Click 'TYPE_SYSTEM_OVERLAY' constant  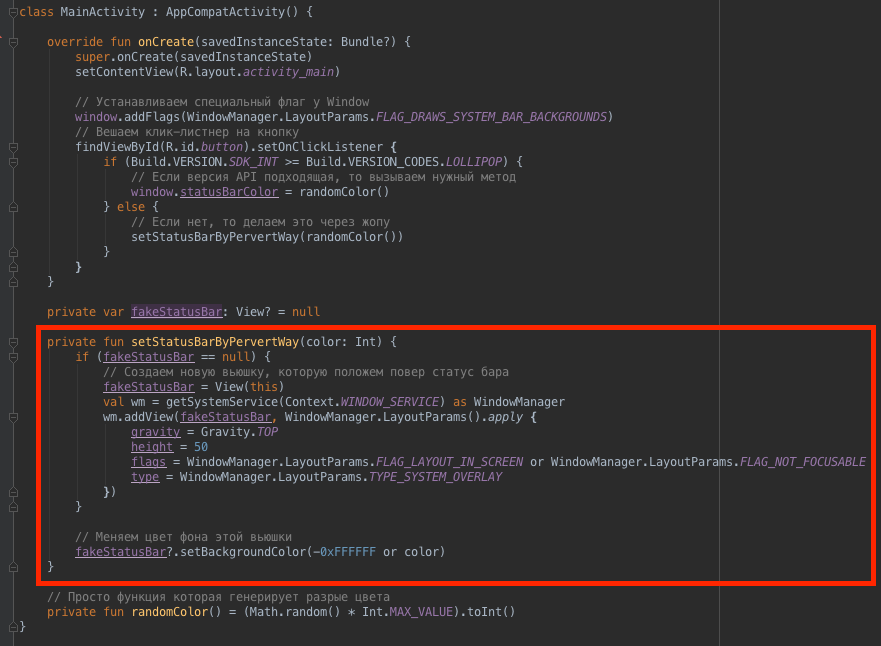pos(435,477)
